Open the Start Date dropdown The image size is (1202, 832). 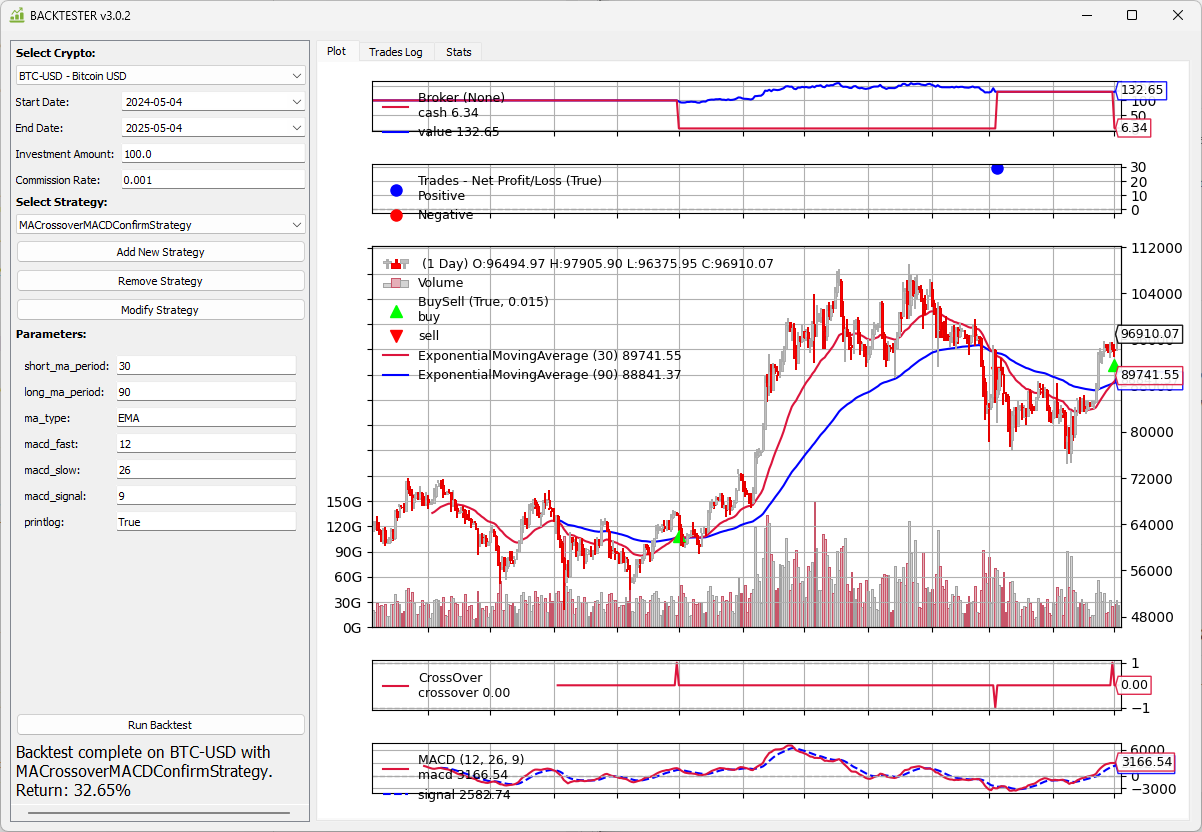[213, 102]
